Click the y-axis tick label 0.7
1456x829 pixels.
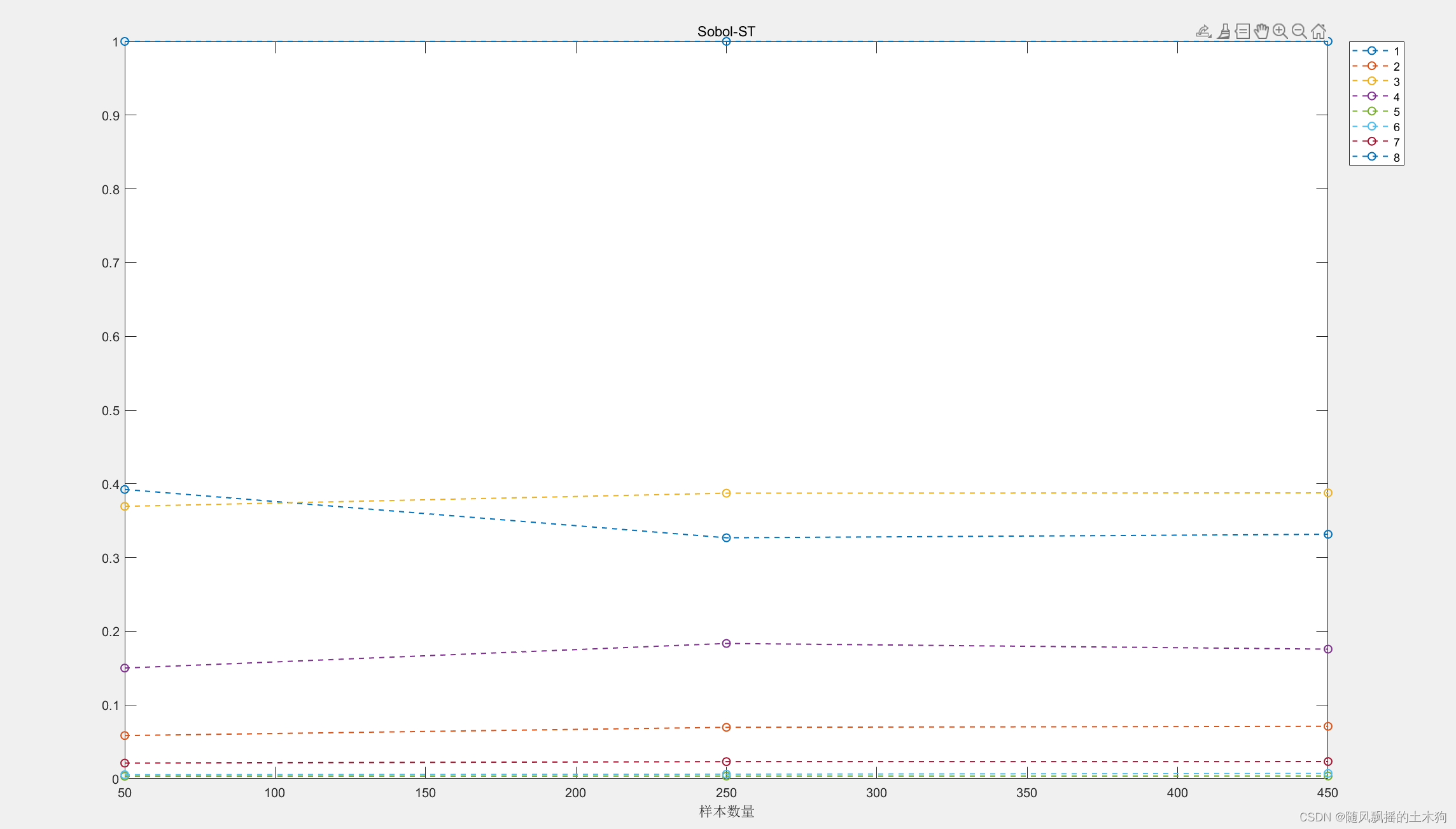tap(111, 263)
